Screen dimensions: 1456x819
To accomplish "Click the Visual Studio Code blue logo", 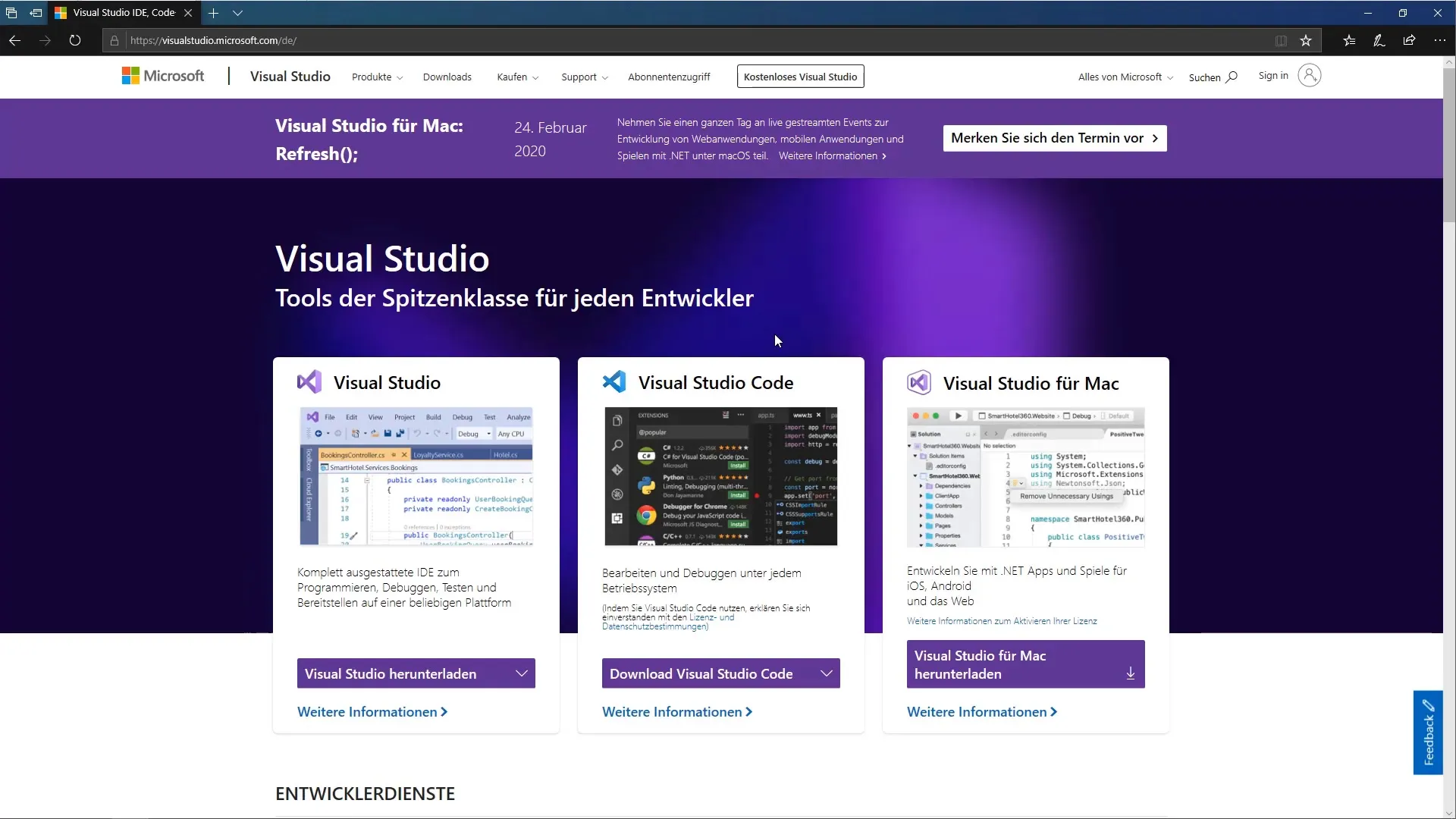I will pos(613,382).
